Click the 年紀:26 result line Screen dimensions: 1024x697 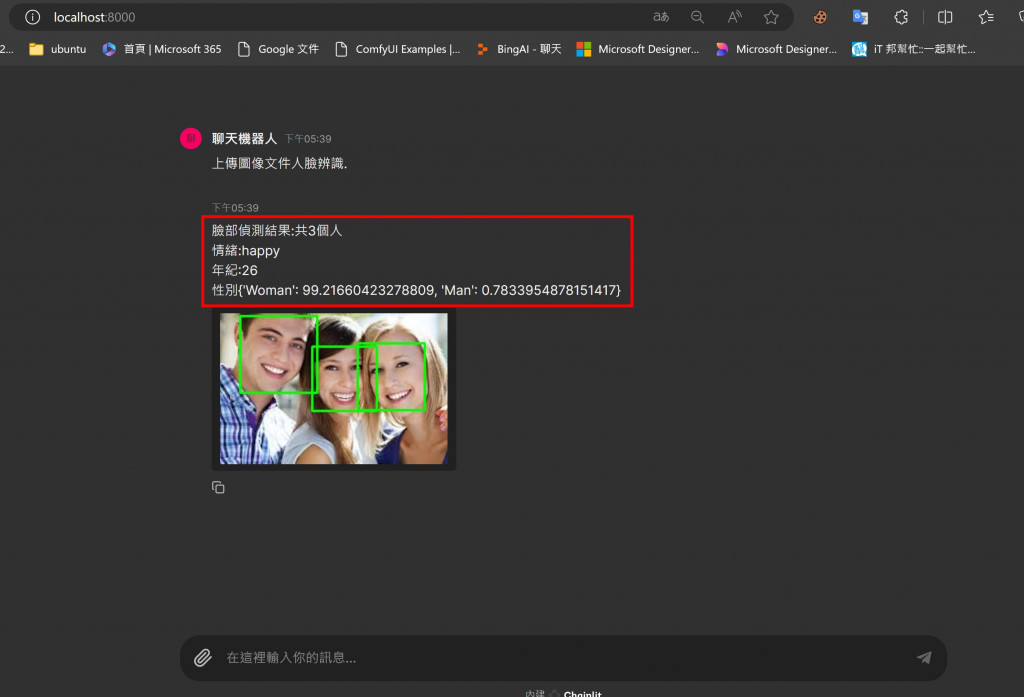pos(234,270)
